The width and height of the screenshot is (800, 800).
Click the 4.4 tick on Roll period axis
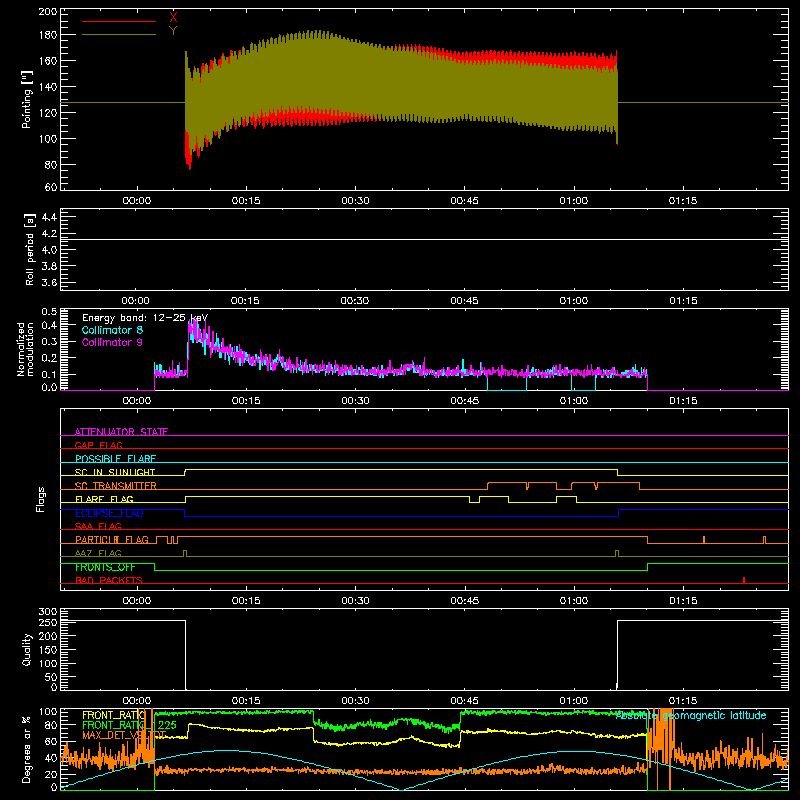coord(49,217)
